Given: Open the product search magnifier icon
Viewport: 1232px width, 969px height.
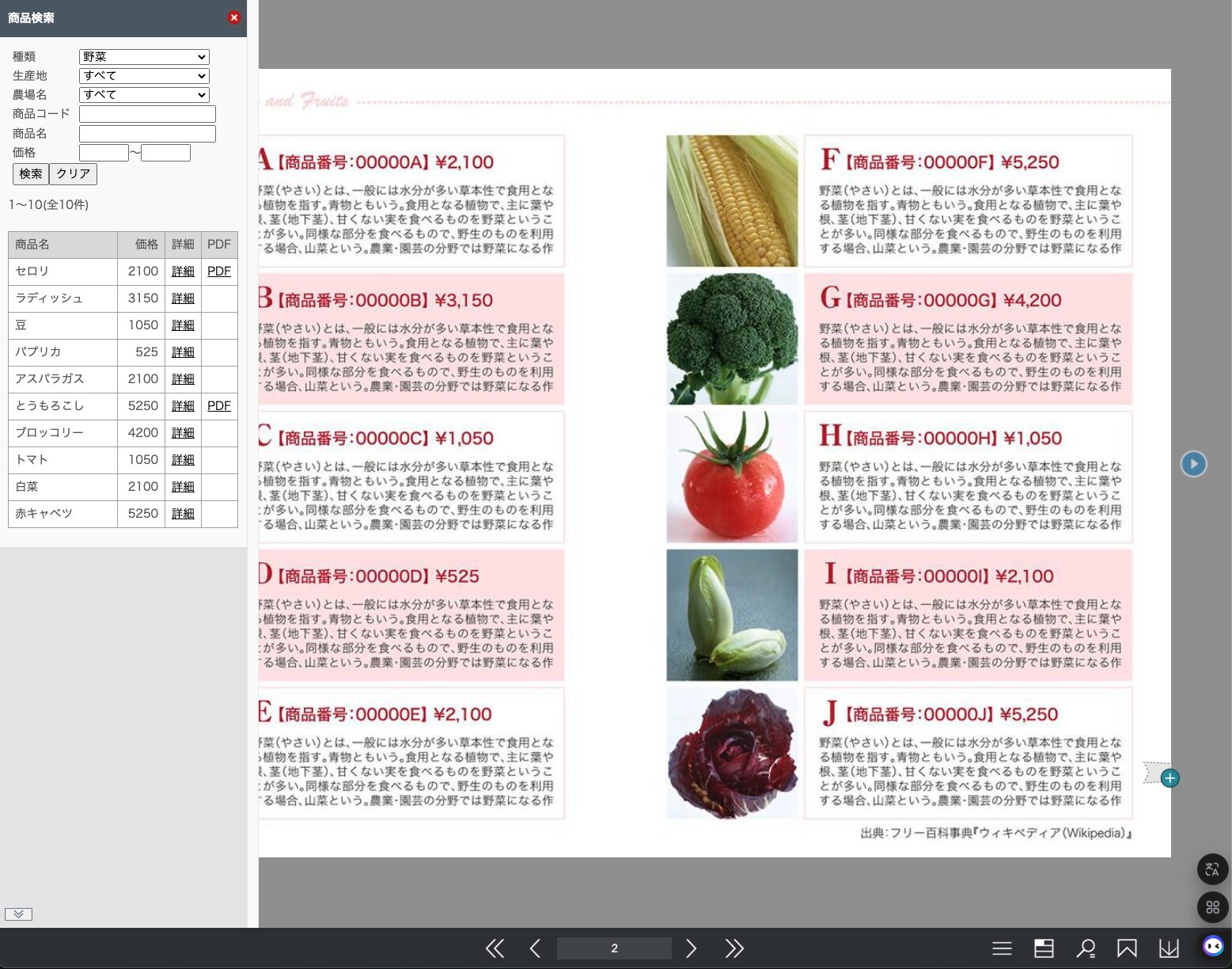Looking at the screenshot, I should (x=1086, y=948).
